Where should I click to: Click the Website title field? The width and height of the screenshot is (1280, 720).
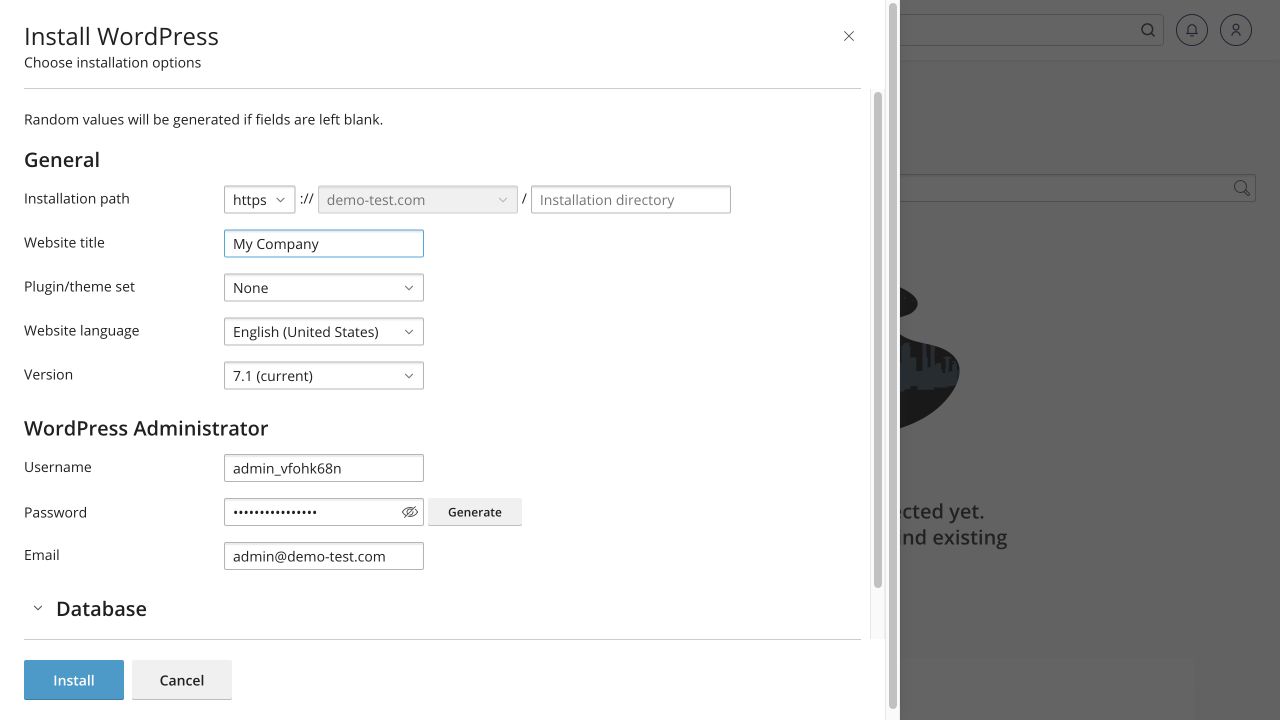(x=324, y=244)
